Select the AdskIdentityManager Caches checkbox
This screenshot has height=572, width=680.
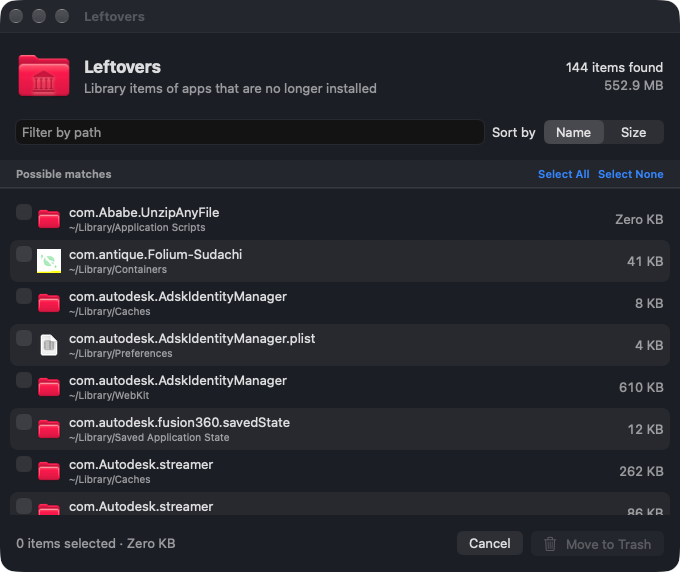pos(24,296)
